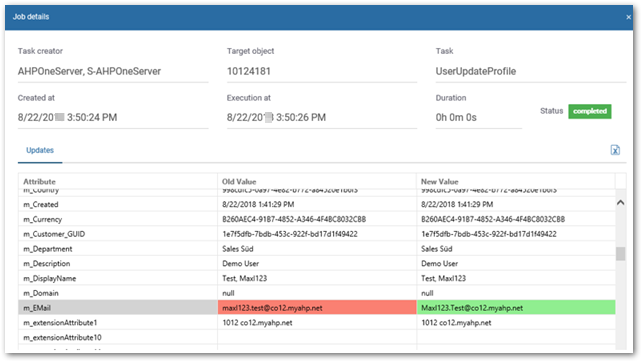Click the Duration field 0h 0m 0s
This screenshot has height=362, width=642.
[x=479, y=118]
